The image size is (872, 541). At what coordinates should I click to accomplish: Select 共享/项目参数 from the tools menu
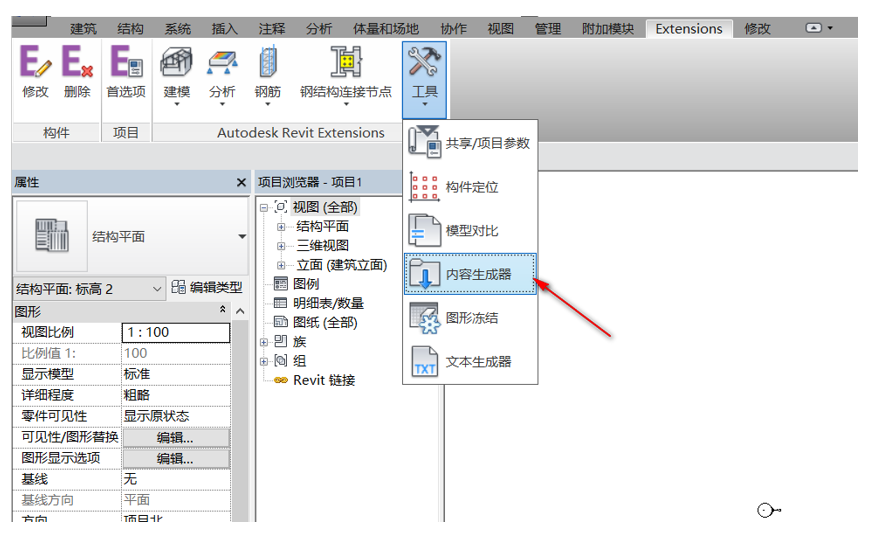click(471, 143)
